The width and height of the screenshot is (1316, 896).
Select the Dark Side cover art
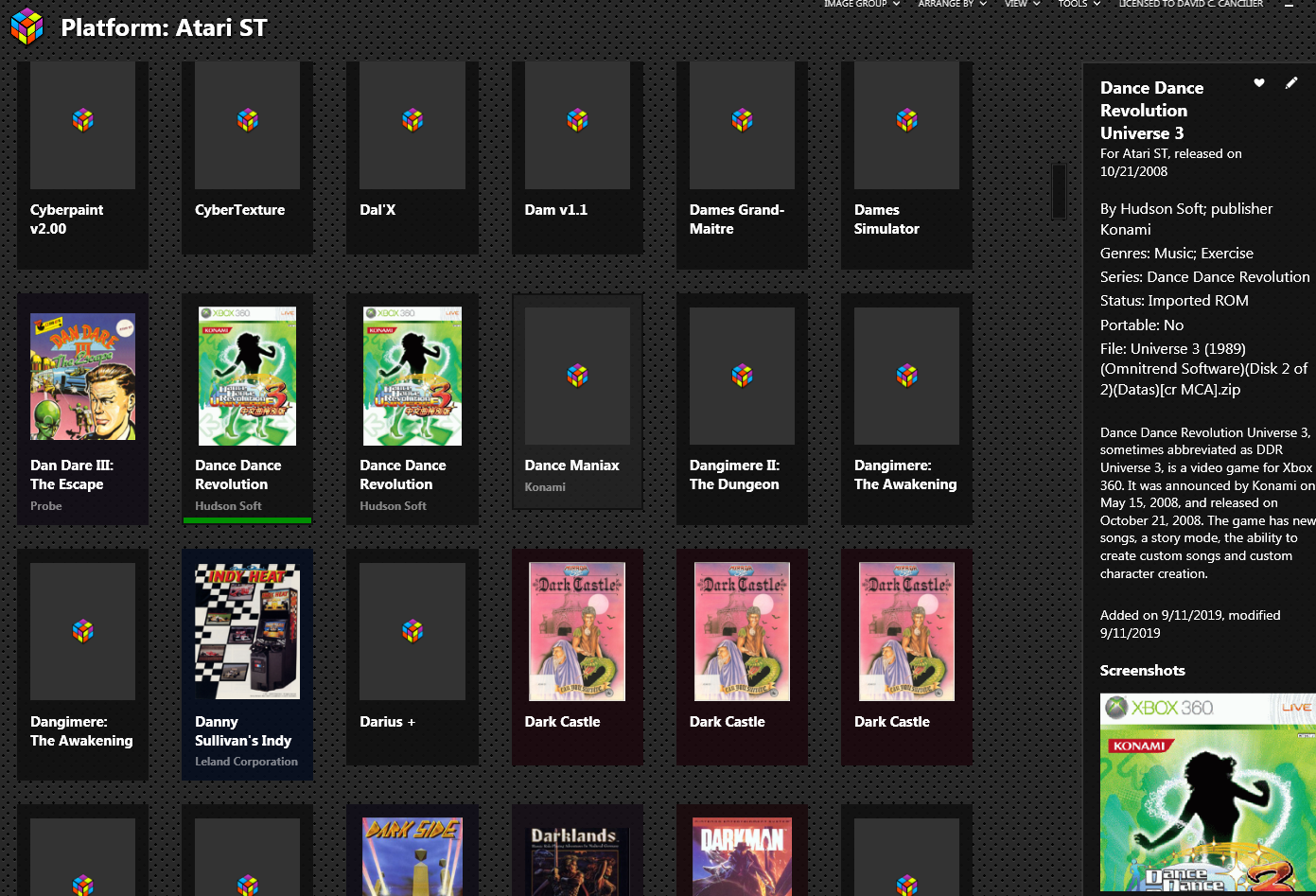point(412,857)
